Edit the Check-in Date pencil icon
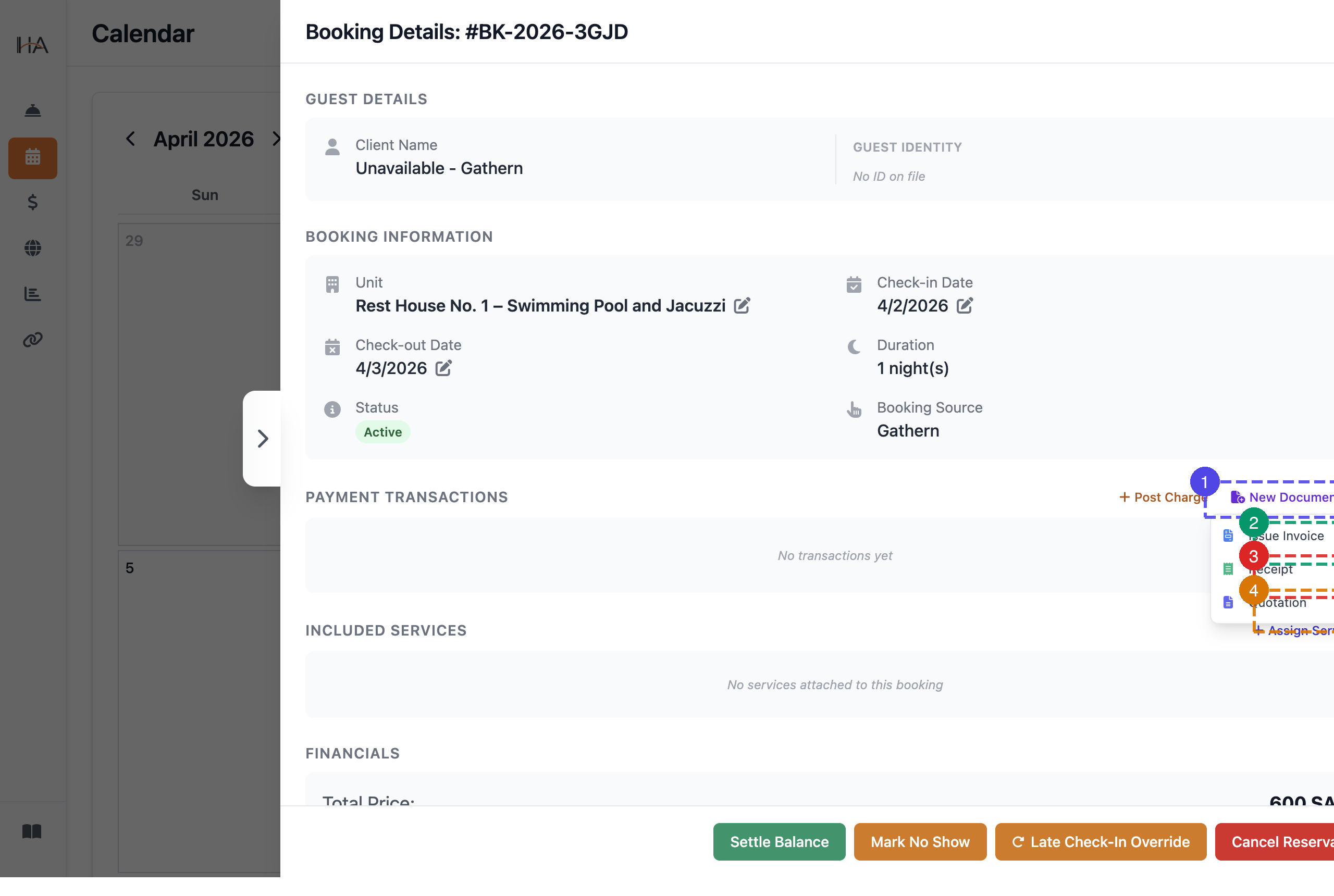 tap(964, 306)
